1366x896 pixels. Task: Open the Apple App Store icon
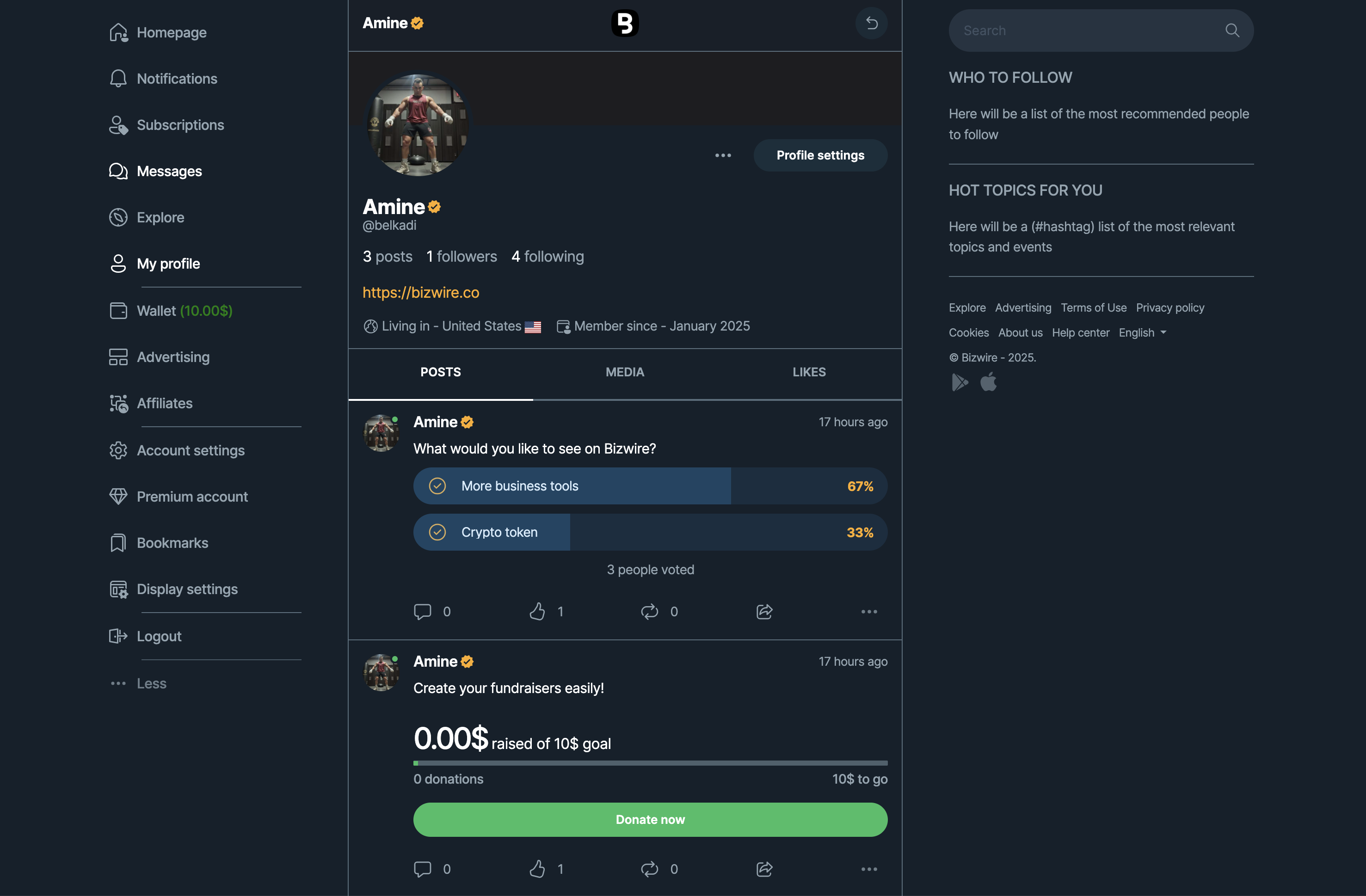click(x=988, y=382)
